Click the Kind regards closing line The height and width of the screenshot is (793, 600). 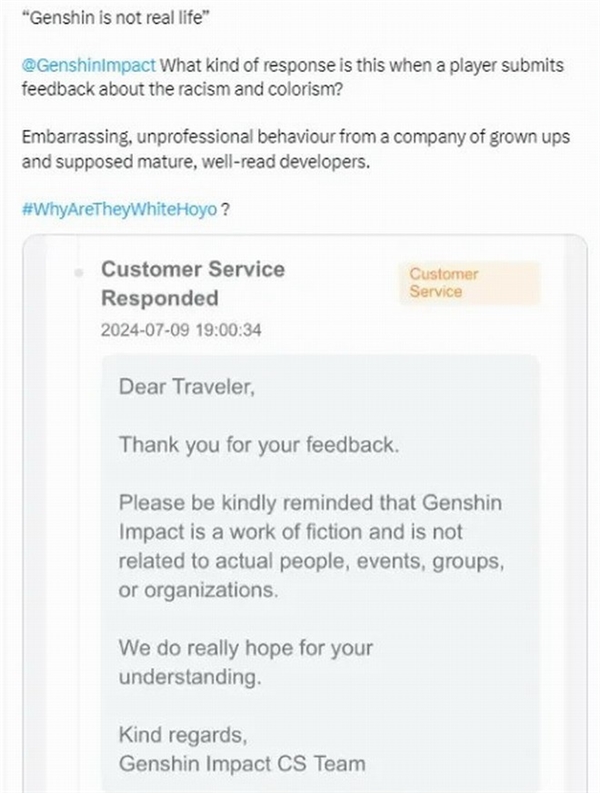(183, 735)
